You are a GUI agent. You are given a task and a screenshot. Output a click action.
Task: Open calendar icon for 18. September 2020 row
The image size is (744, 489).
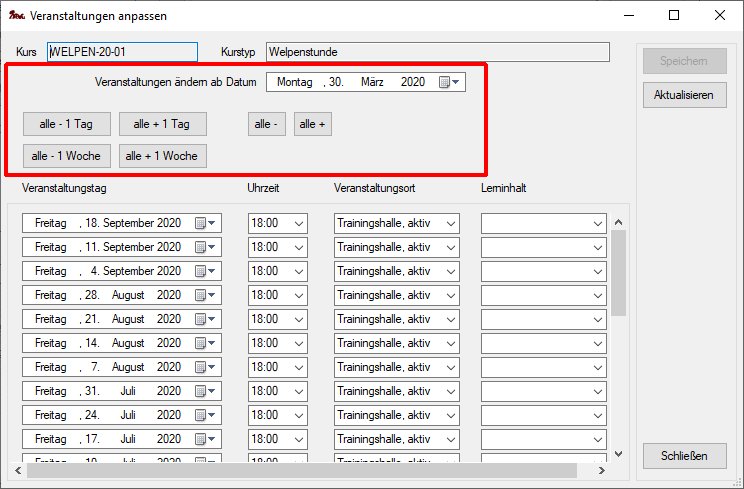tap(205, 223)
